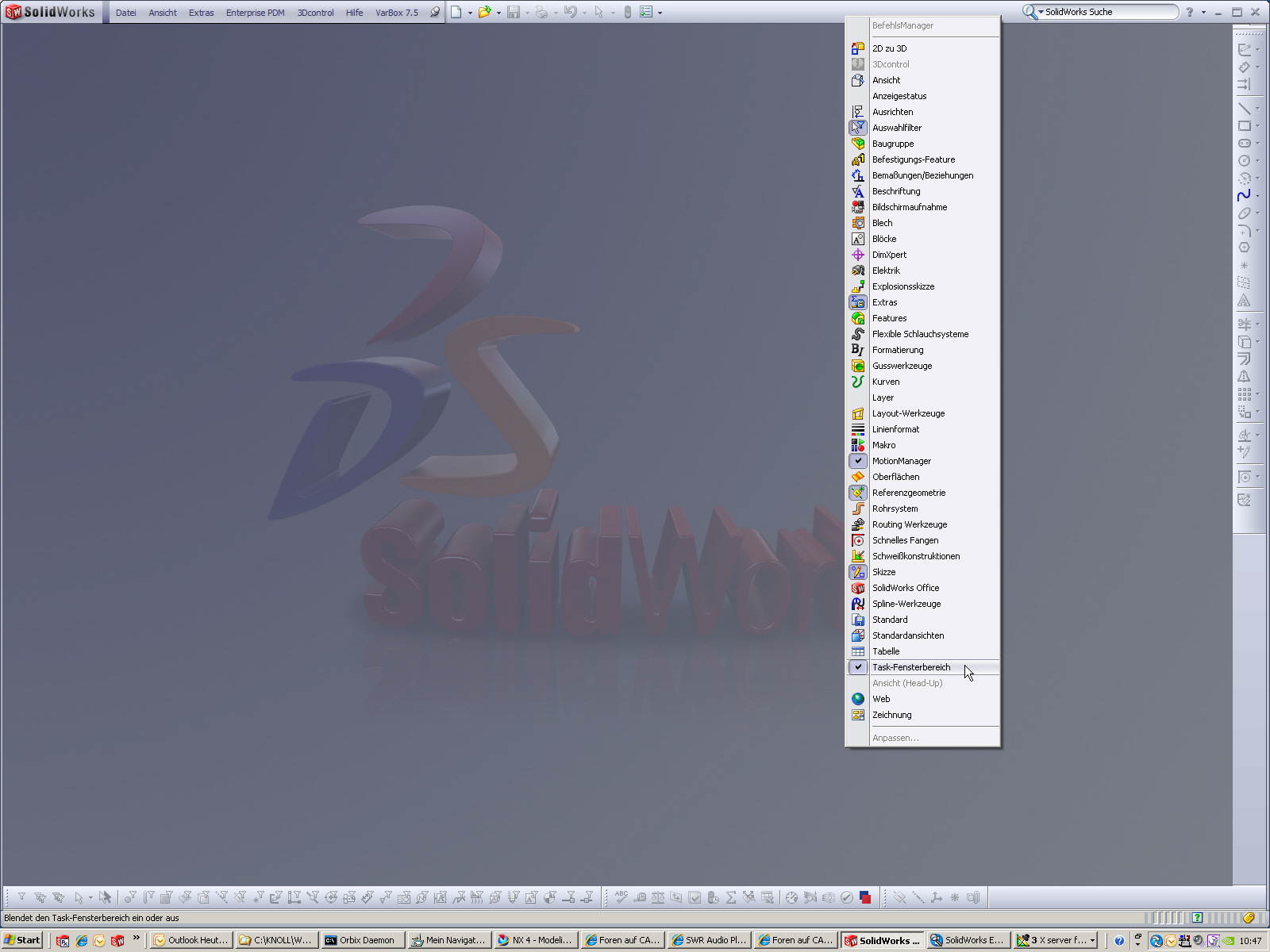The height and width of the screenshot is (952, 1270).
Task: Click the Makro toolbar icon
Action: tap(858, 445)
